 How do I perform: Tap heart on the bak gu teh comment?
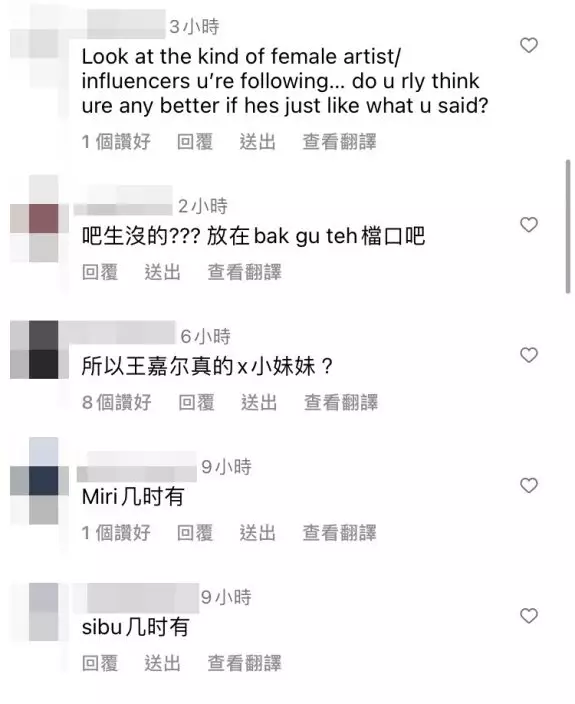(x=529, y=224)
